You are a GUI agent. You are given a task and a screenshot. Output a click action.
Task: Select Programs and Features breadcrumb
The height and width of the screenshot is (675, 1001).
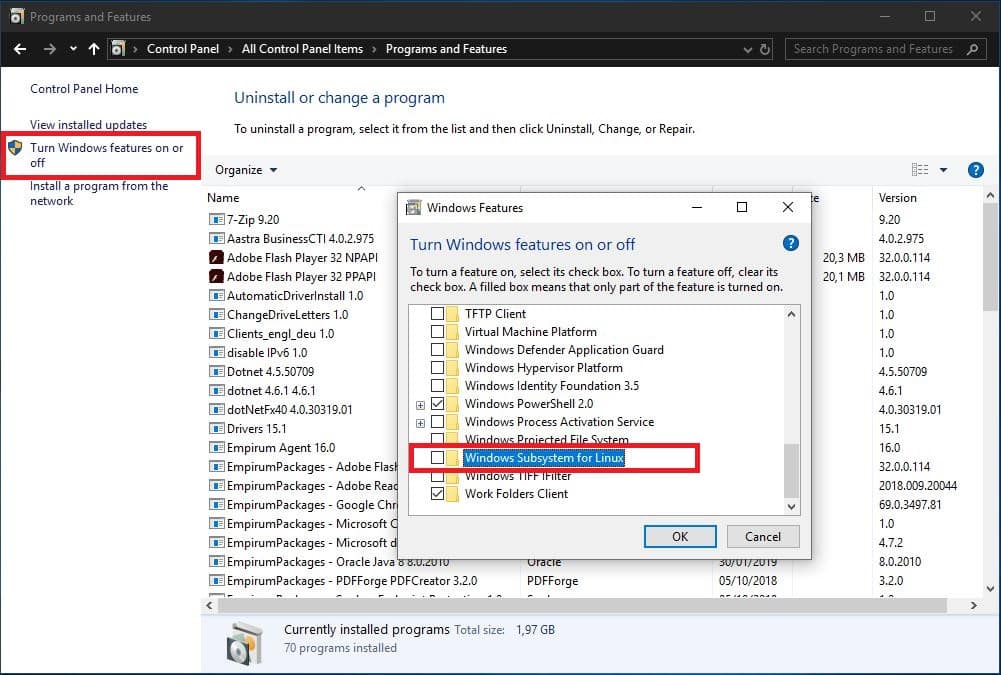pos(446,49)
